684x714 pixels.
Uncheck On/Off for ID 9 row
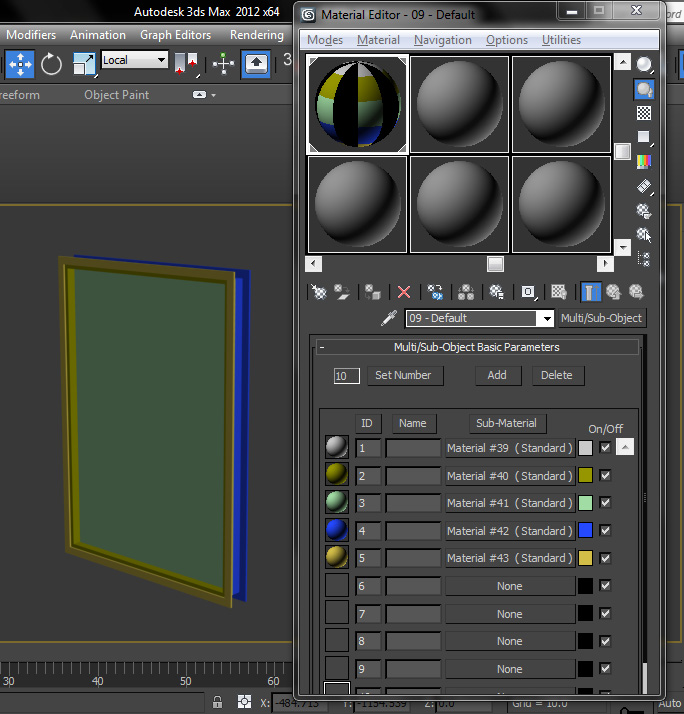(x=605, y=668)
